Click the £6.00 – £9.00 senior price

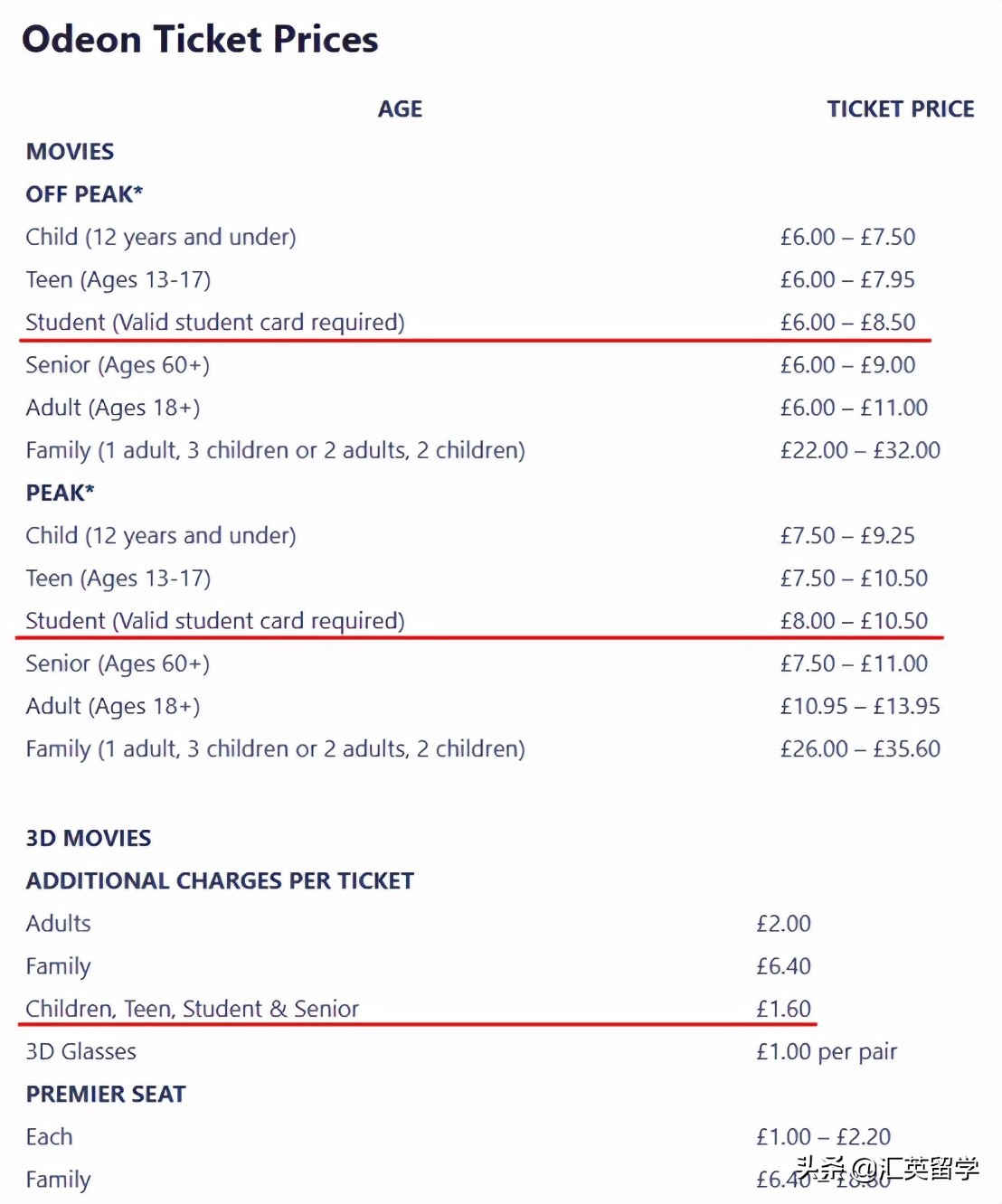click(847, 365)
